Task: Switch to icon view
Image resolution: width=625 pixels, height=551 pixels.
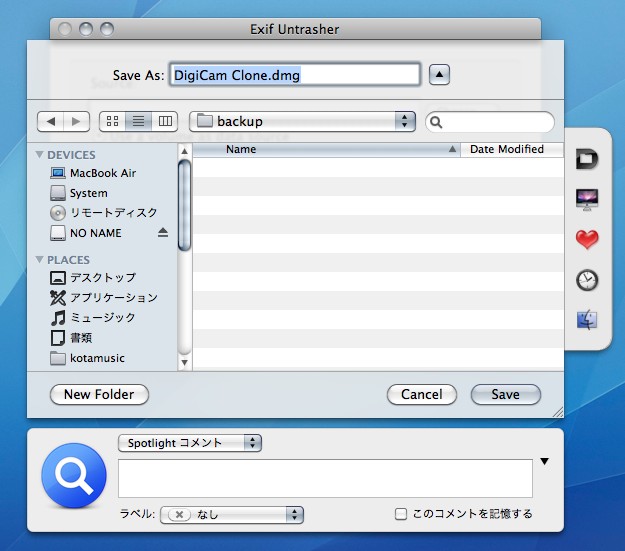Action: coord(112,122)
